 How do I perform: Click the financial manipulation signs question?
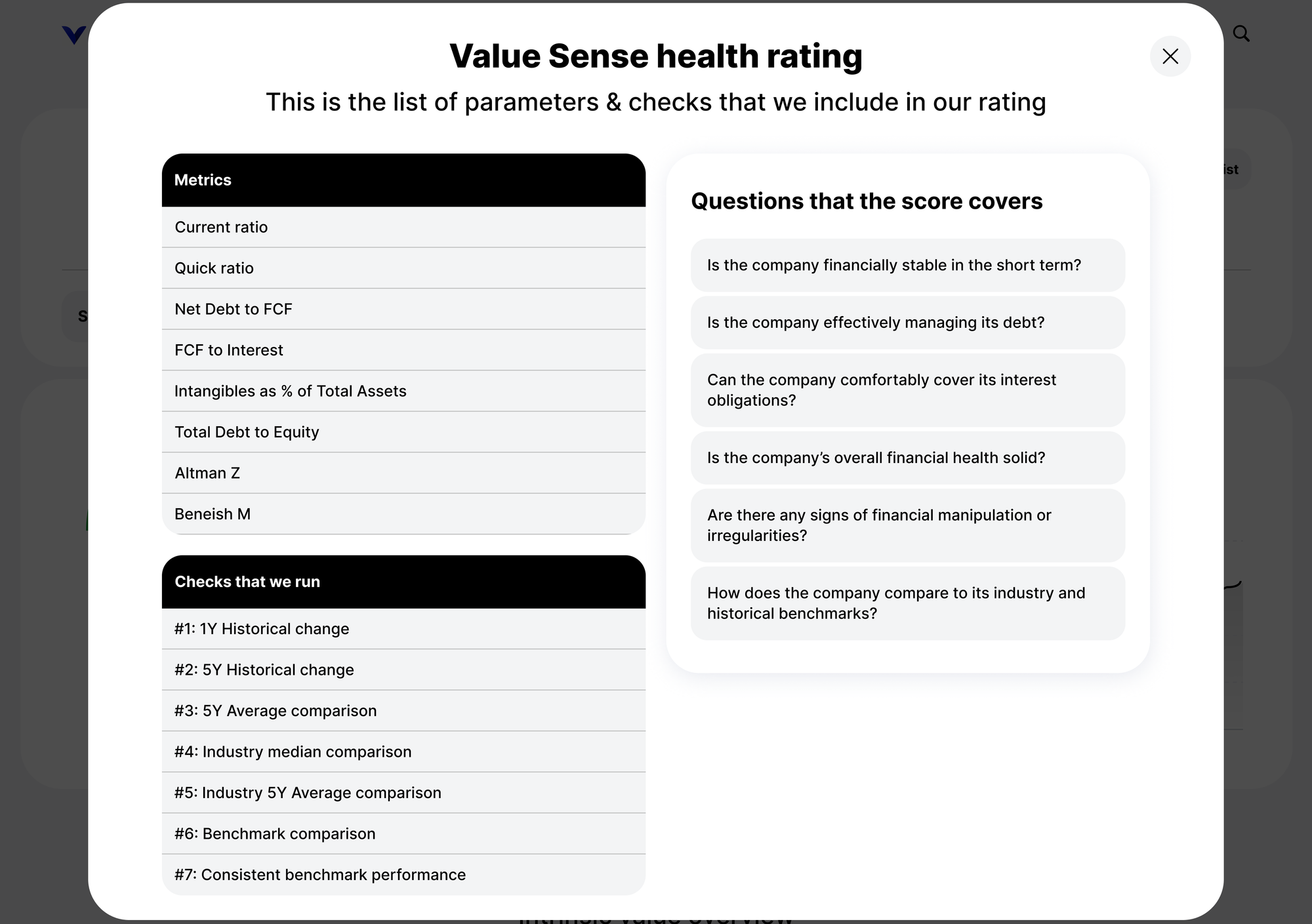(x=907, y=525)
